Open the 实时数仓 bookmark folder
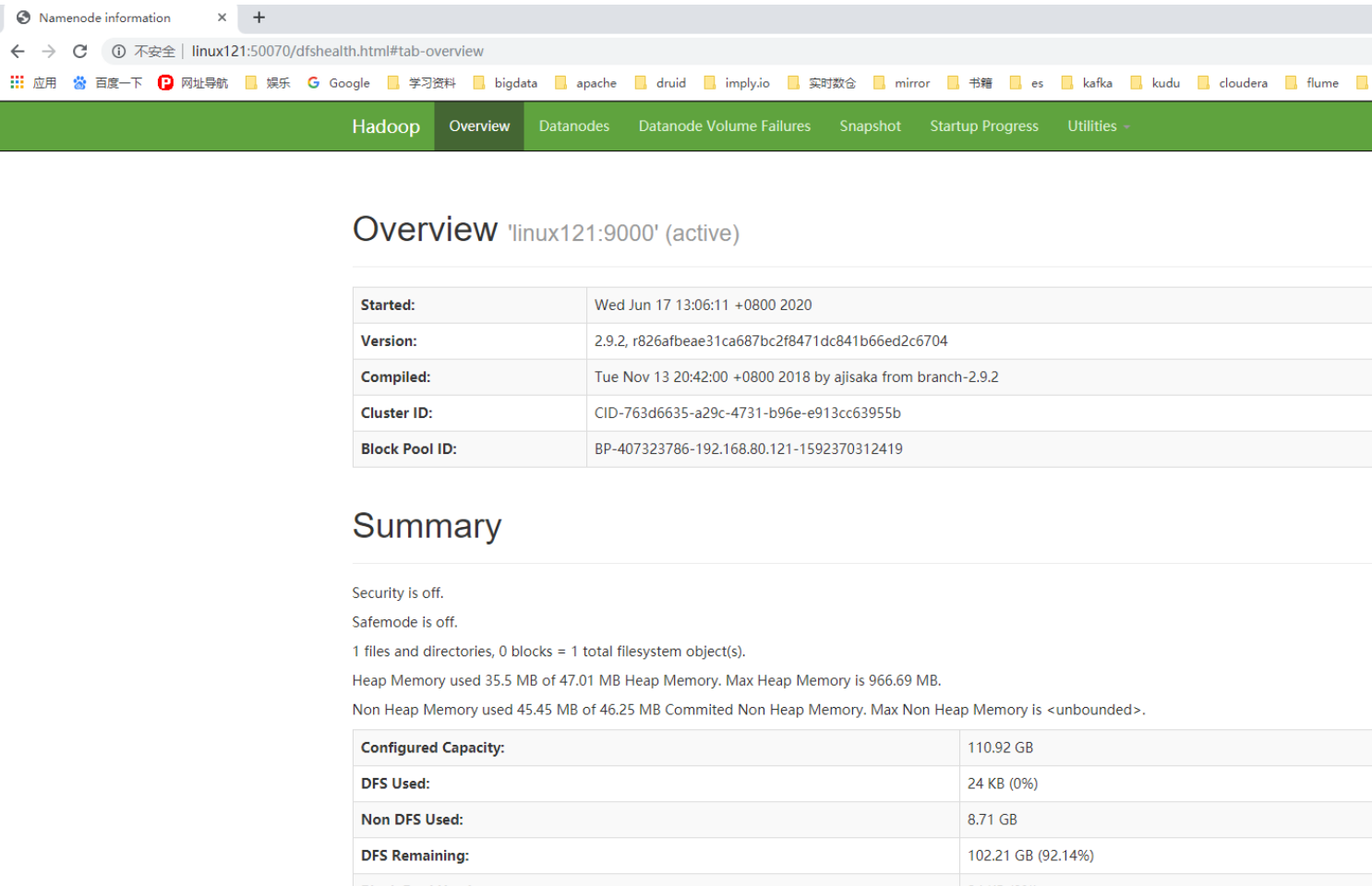This screenshot has height=886, width=1372. point(822,82)
